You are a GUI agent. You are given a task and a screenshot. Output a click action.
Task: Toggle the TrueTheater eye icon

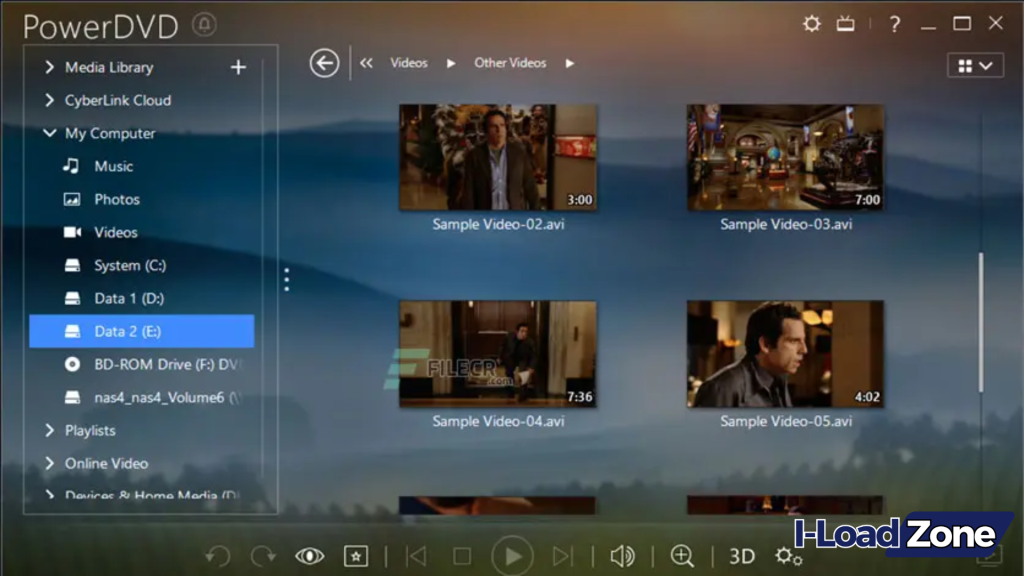tap(309, 556)
